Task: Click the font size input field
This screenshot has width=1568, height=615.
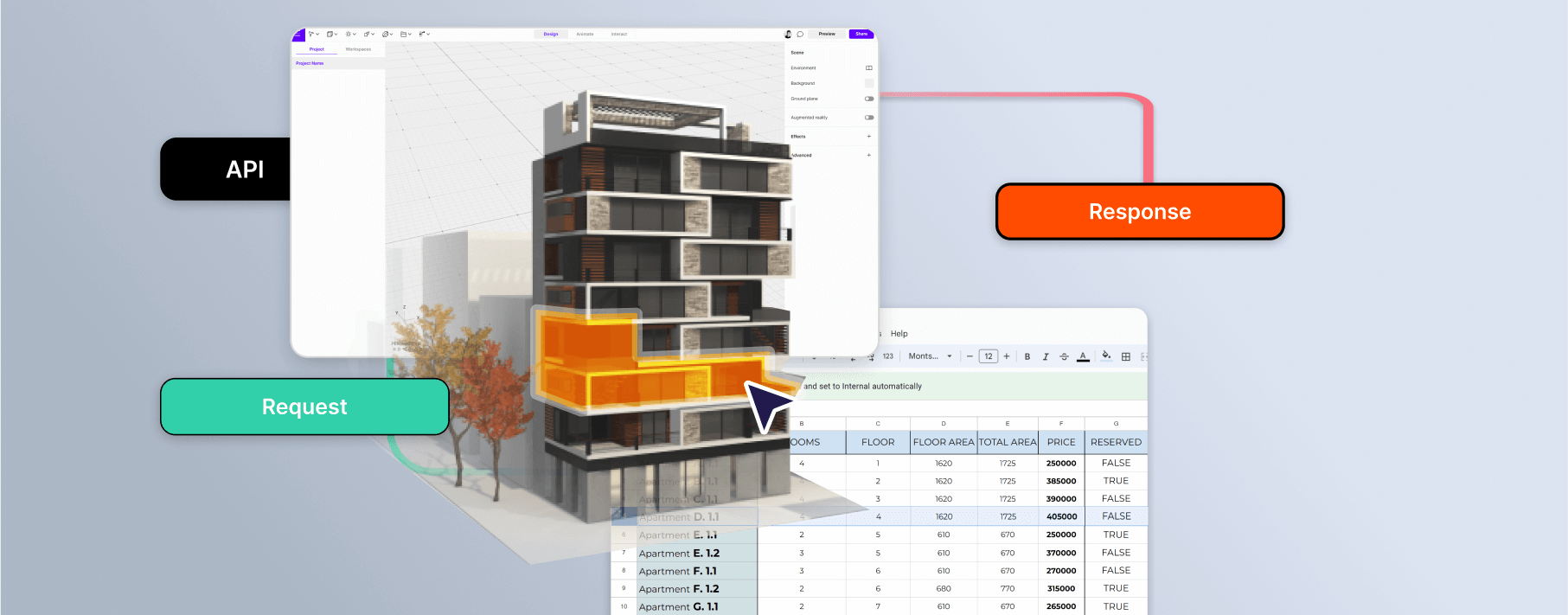Action: [988, 356]
